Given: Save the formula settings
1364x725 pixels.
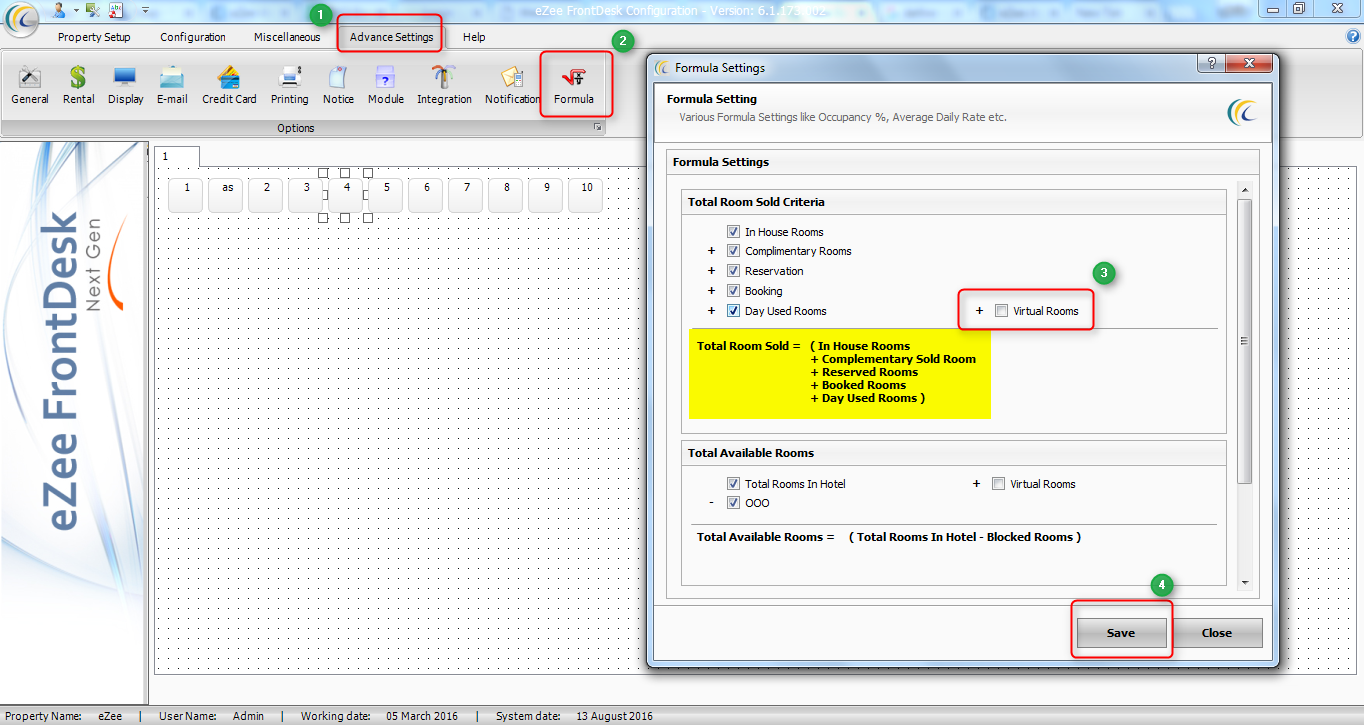Looking at the screenshot, I should click(1121, 633).
